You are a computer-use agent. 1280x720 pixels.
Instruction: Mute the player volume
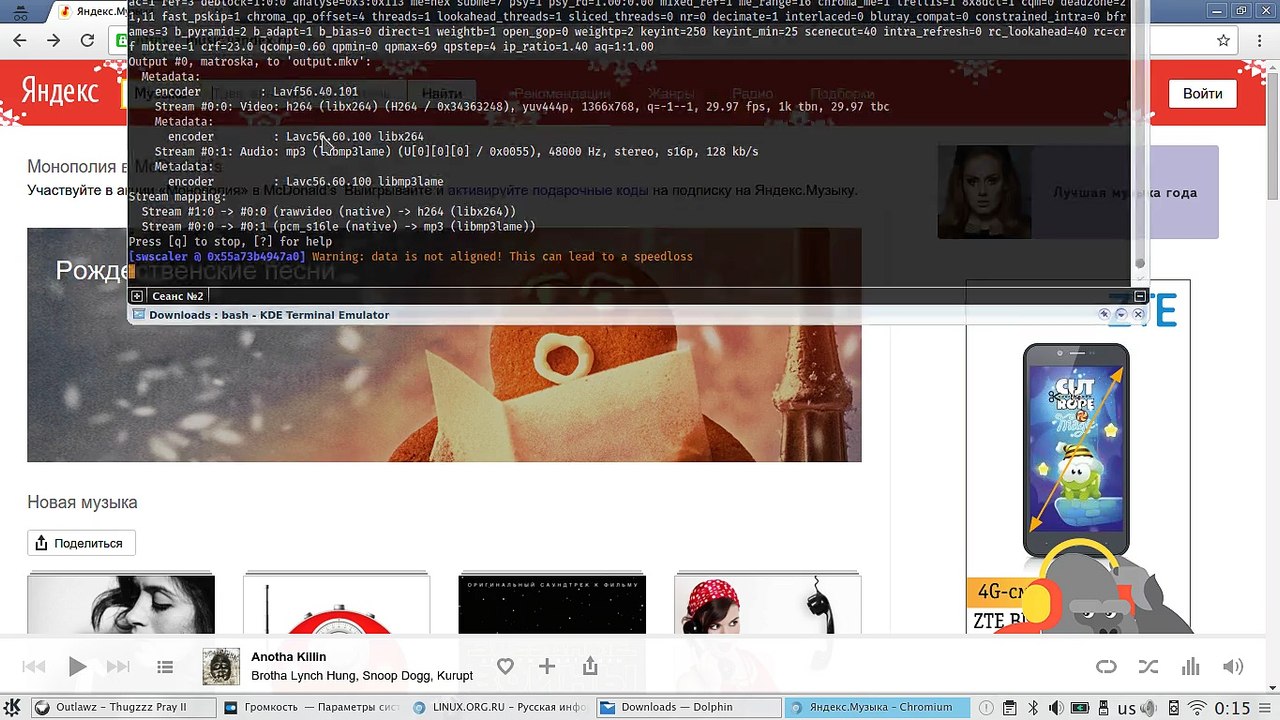(x=1233, y=667)
